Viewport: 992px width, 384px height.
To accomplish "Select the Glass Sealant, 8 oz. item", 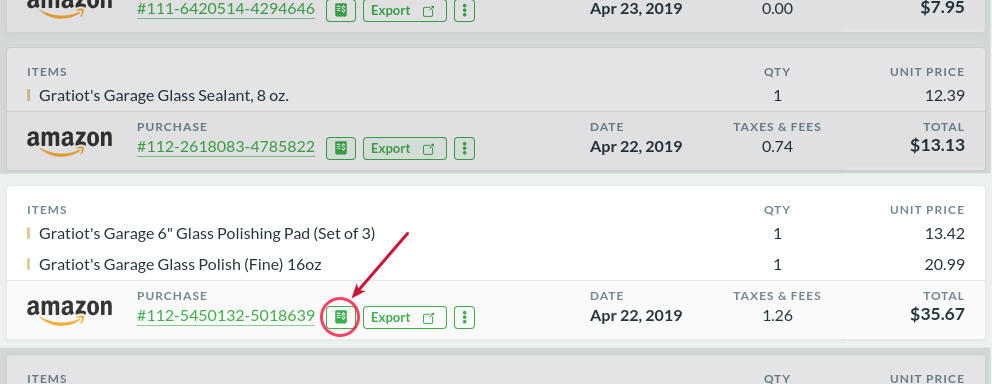I will click(x=164, y=96).
